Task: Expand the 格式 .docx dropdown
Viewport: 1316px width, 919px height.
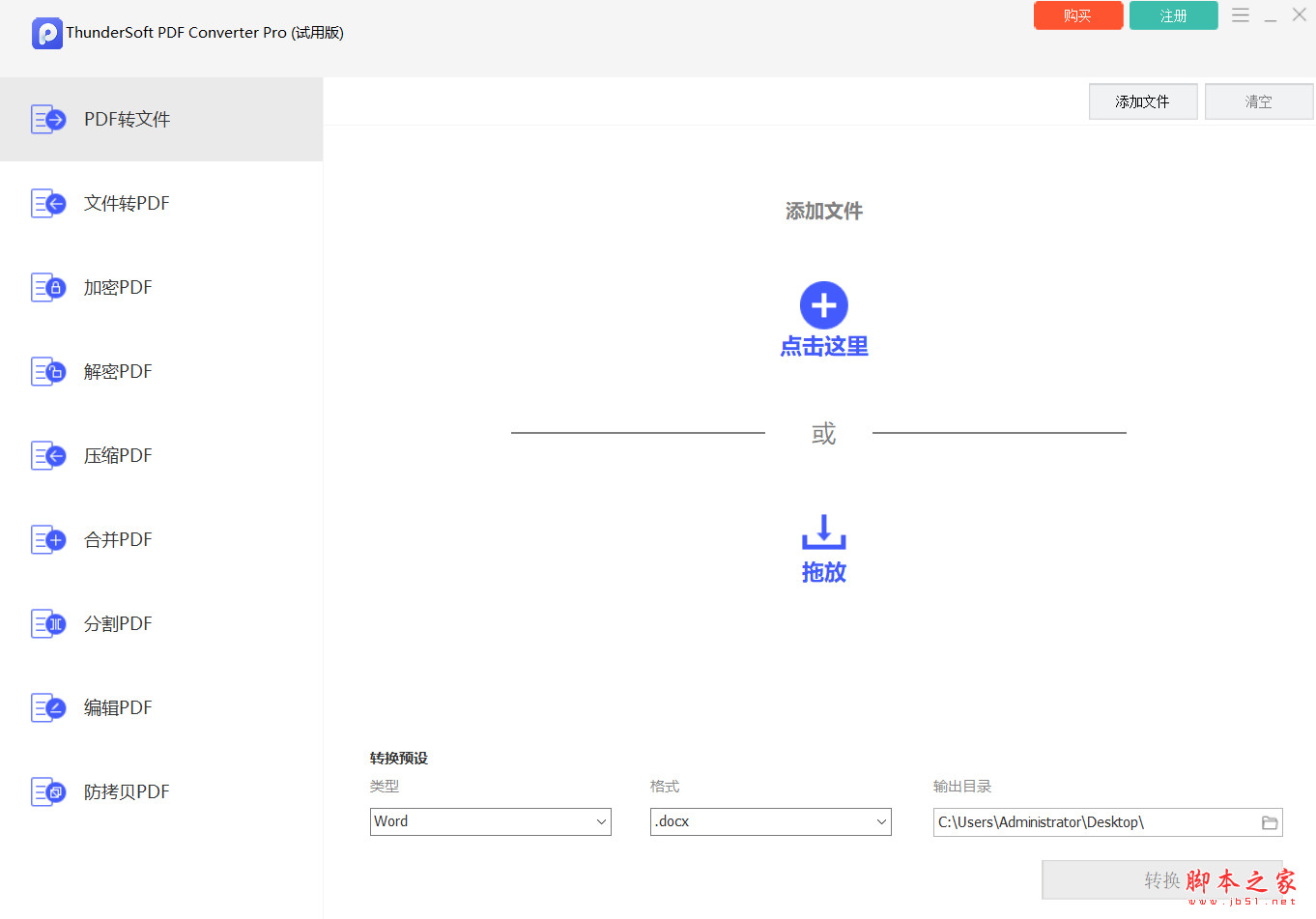Action: pyautogui.click(x=771, y=821)
